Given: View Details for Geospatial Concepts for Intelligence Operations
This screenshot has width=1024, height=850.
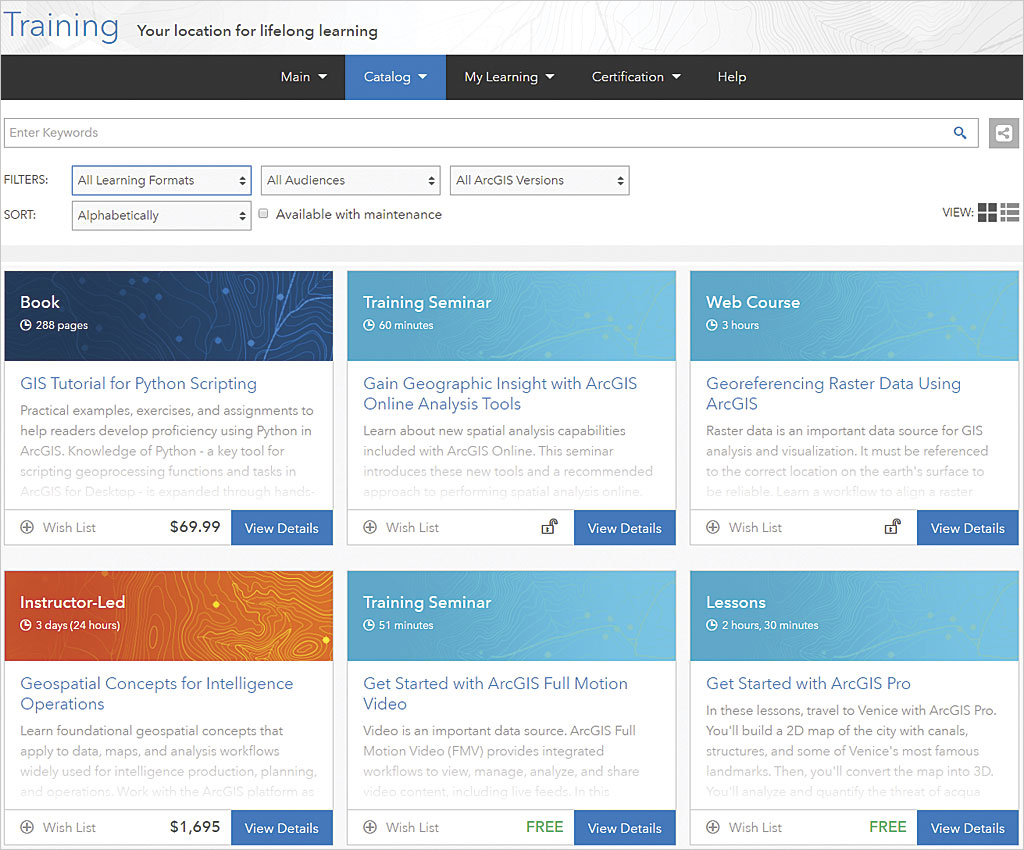Looking at the screenshot, I should click(x=281, y=827).
